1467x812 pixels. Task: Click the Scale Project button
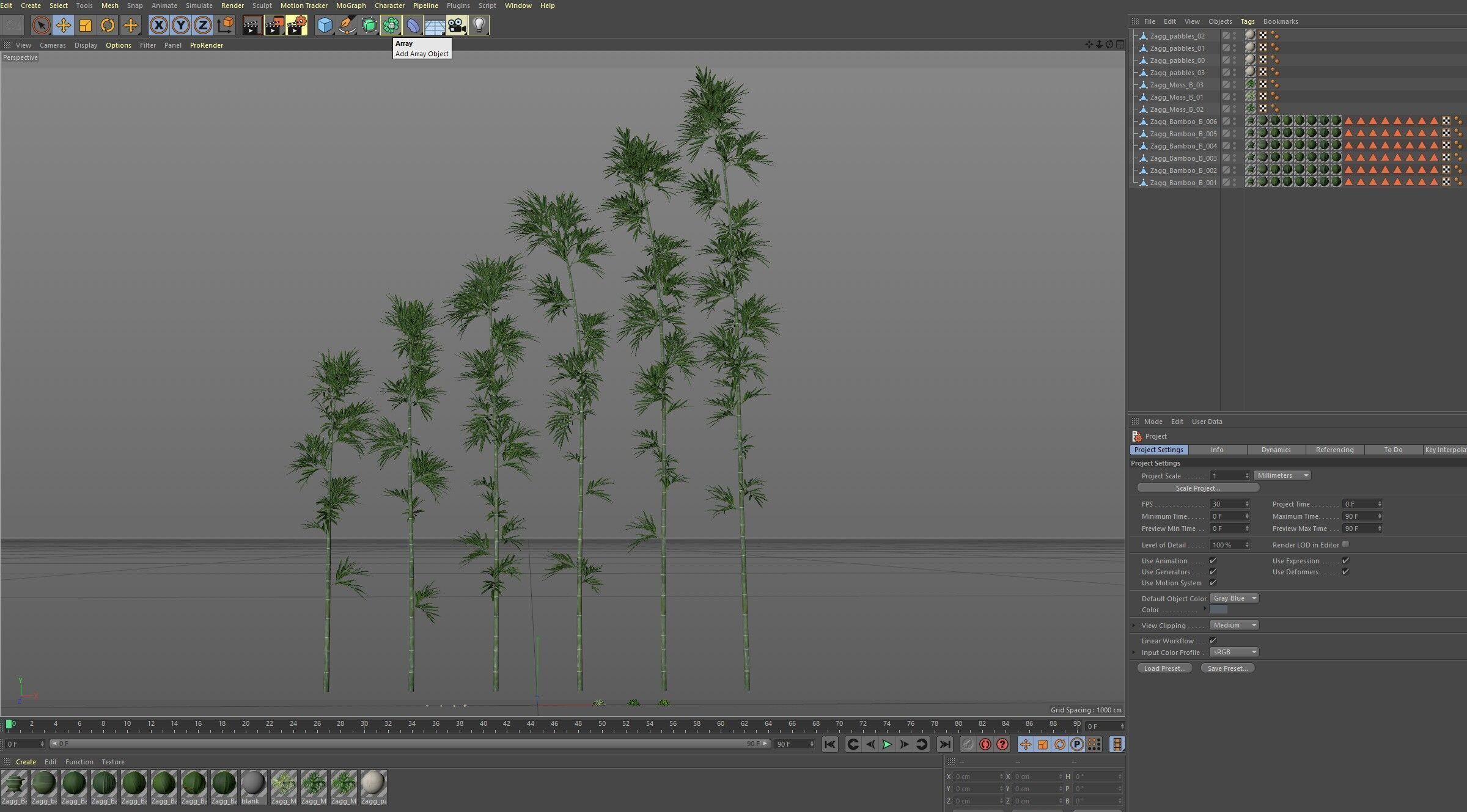point(1198,488)
